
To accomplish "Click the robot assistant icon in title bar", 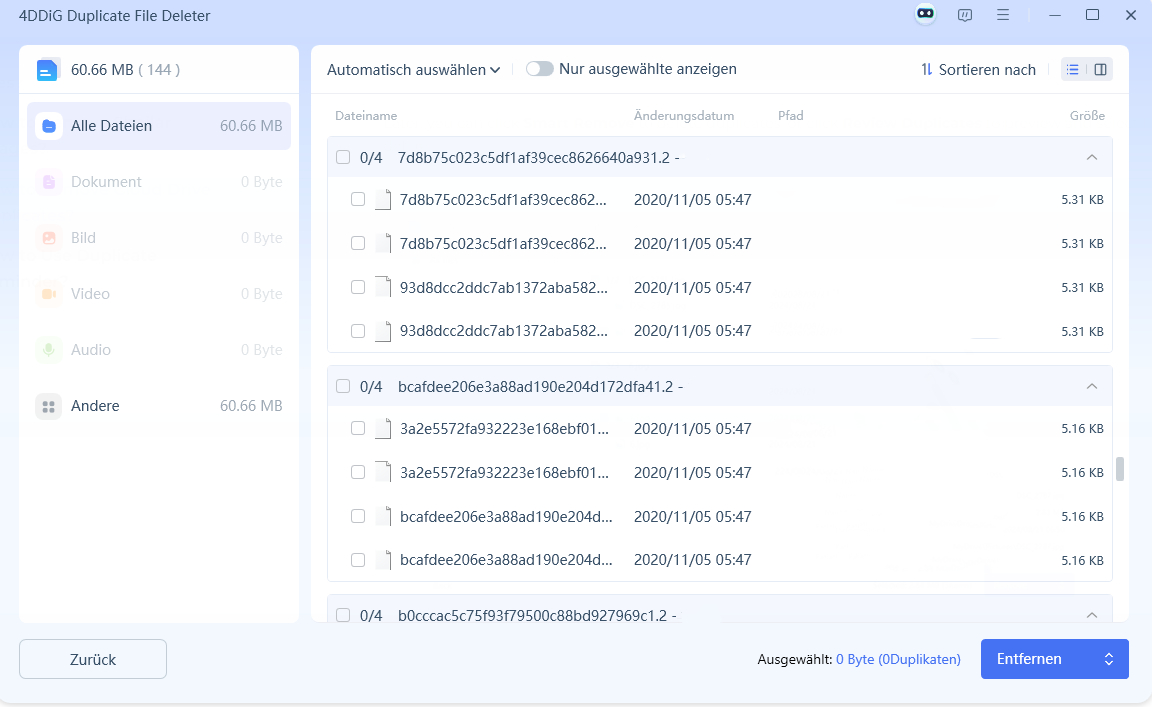I will pos(925,15).
